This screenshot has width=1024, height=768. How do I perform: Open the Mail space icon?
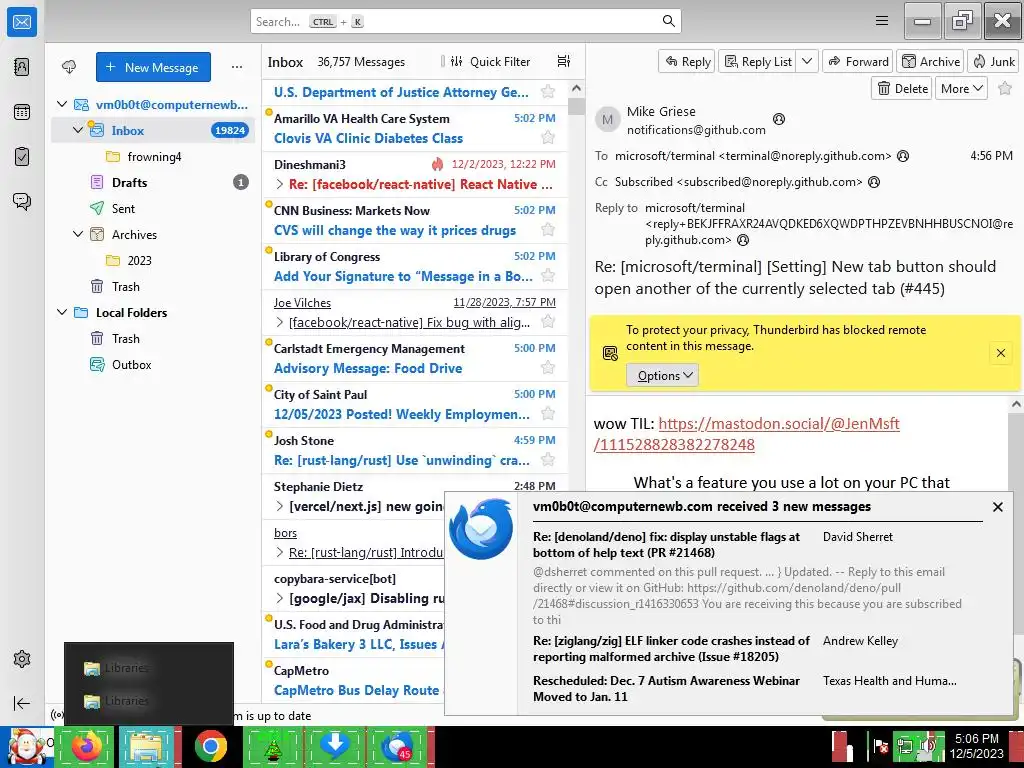[22, 22]
